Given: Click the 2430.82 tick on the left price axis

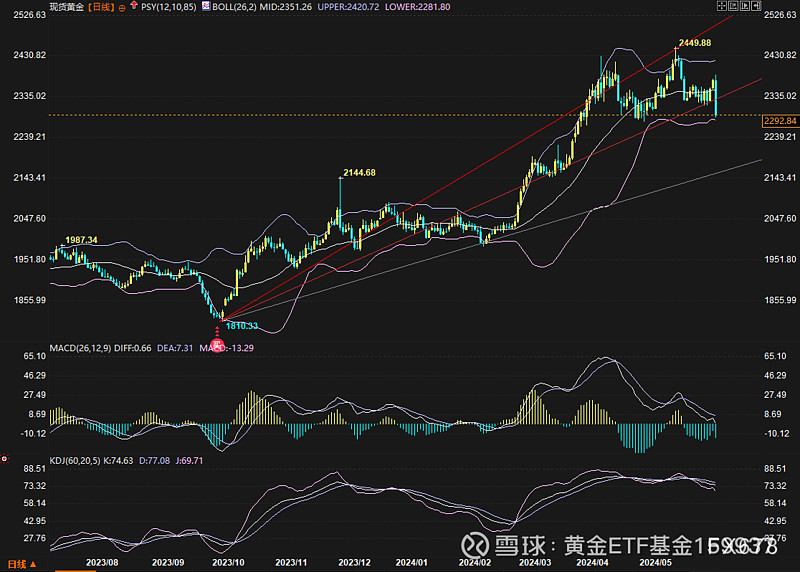Looking at the screenshot, I should (x=30, y=55).
